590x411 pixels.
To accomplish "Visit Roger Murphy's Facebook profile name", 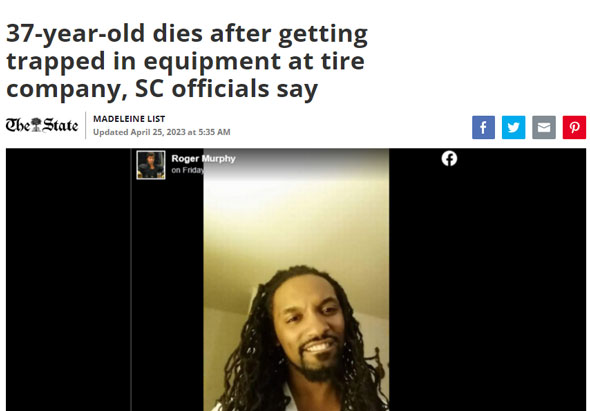I will tap(204, 158).
